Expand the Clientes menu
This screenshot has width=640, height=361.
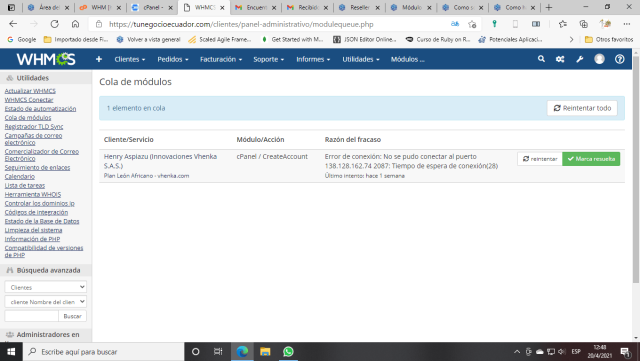pyautogui.click(x=130, y=59)
